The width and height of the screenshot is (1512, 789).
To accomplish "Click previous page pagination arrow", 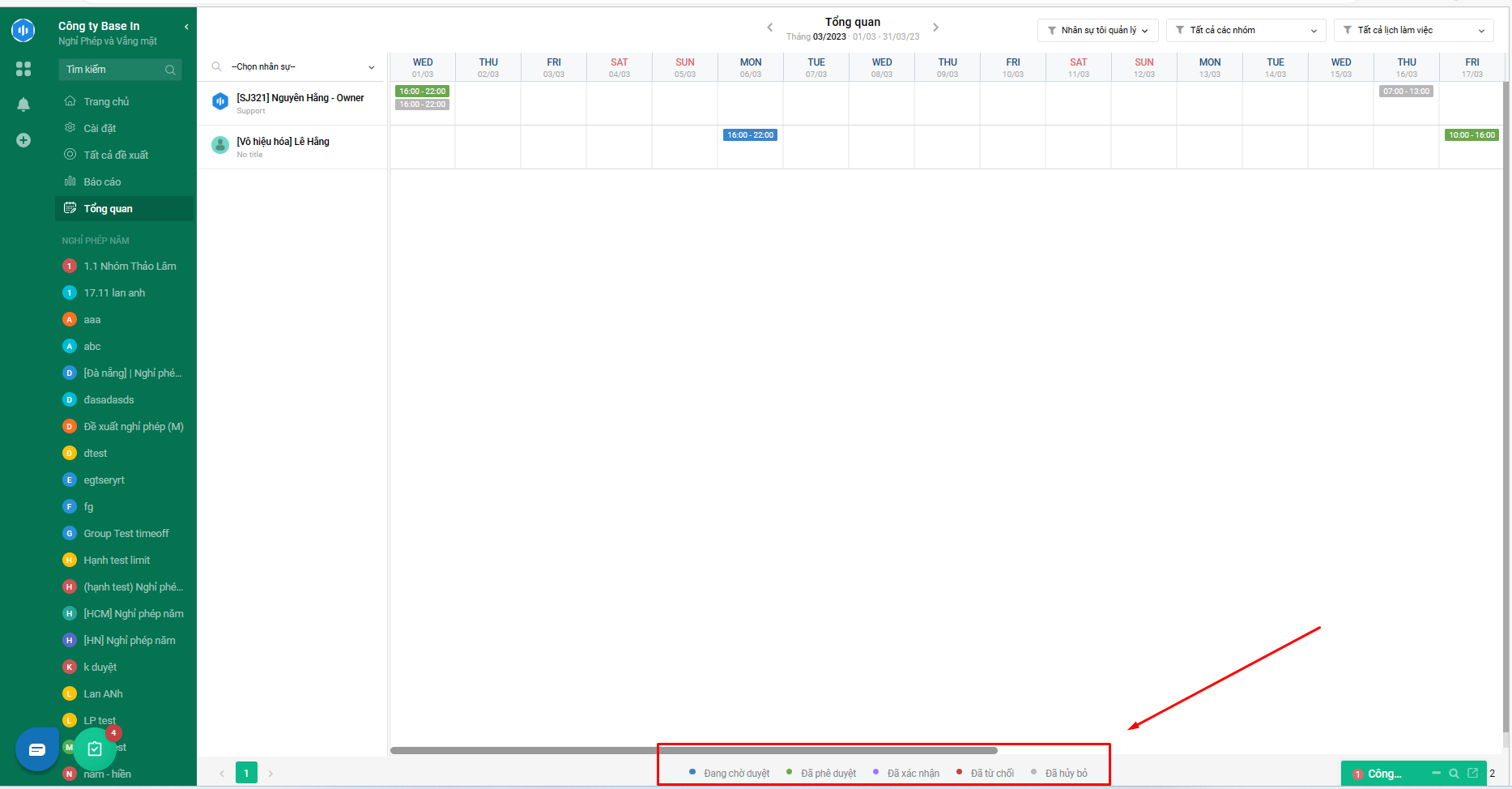I will [x=222, y=774].
